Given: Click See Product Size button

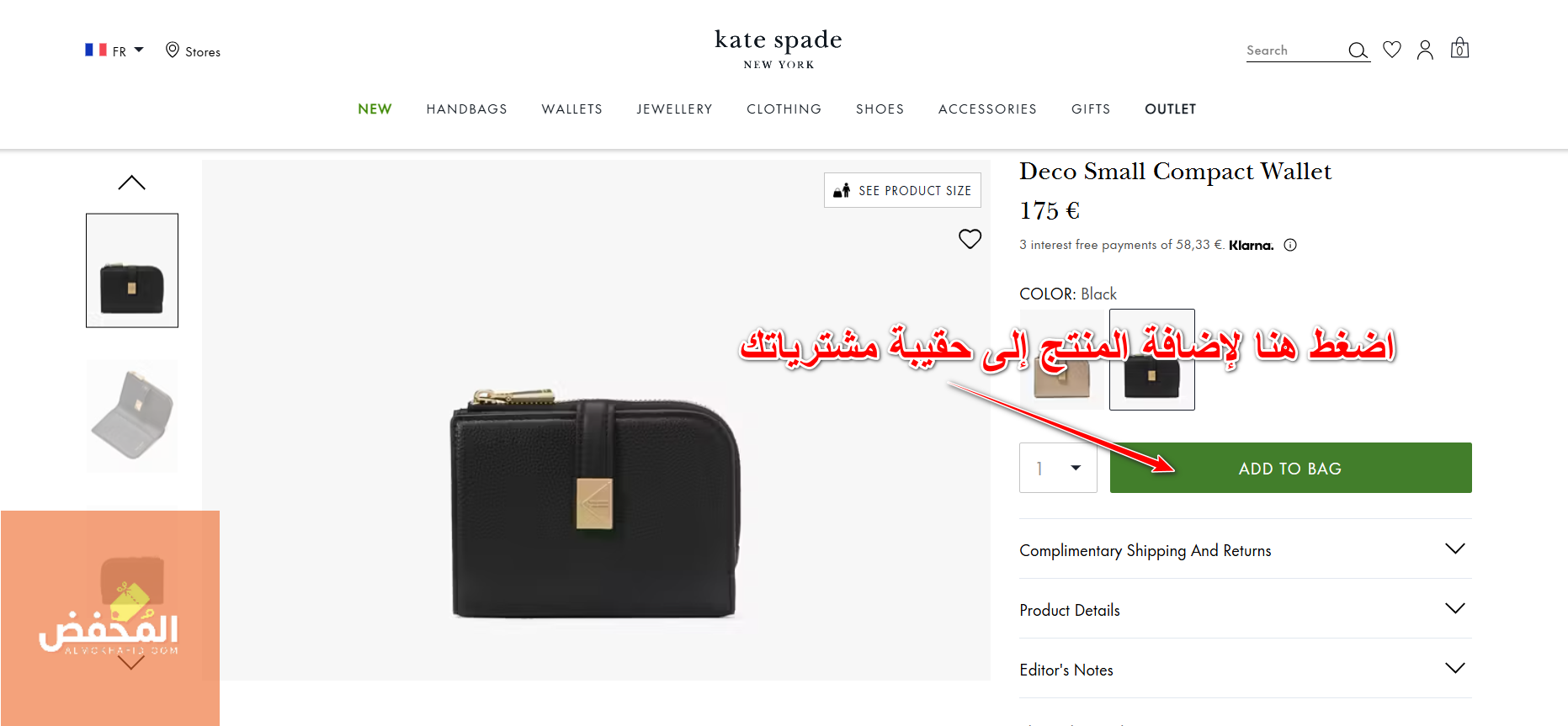Looking at the screenshot, I should click(x=902, y=191).
